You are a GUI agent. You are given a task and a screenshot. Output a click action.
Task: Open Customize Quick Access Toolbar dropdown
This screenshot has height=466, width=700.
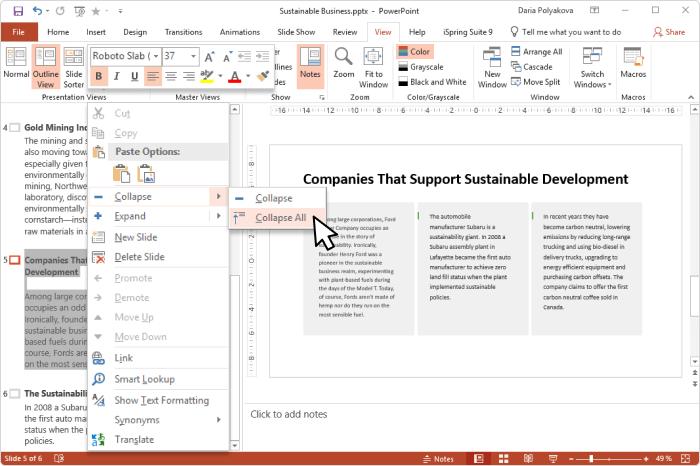coord(121,11)
